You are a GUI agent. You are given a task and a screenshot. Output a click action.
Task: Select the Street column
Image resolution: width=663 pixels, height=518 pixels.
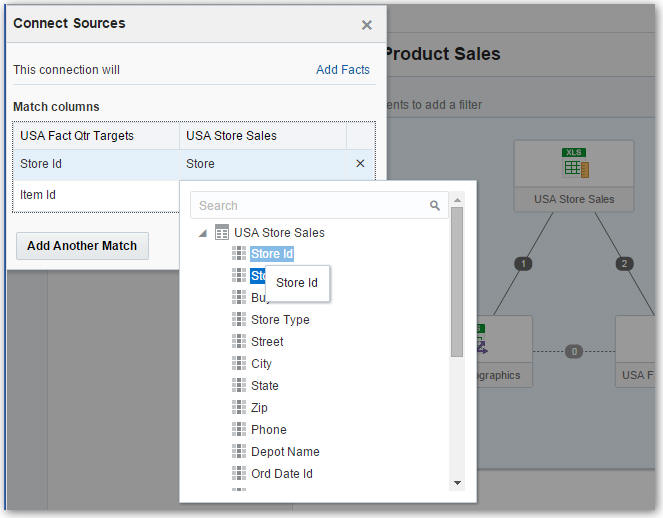coord(267,342)
